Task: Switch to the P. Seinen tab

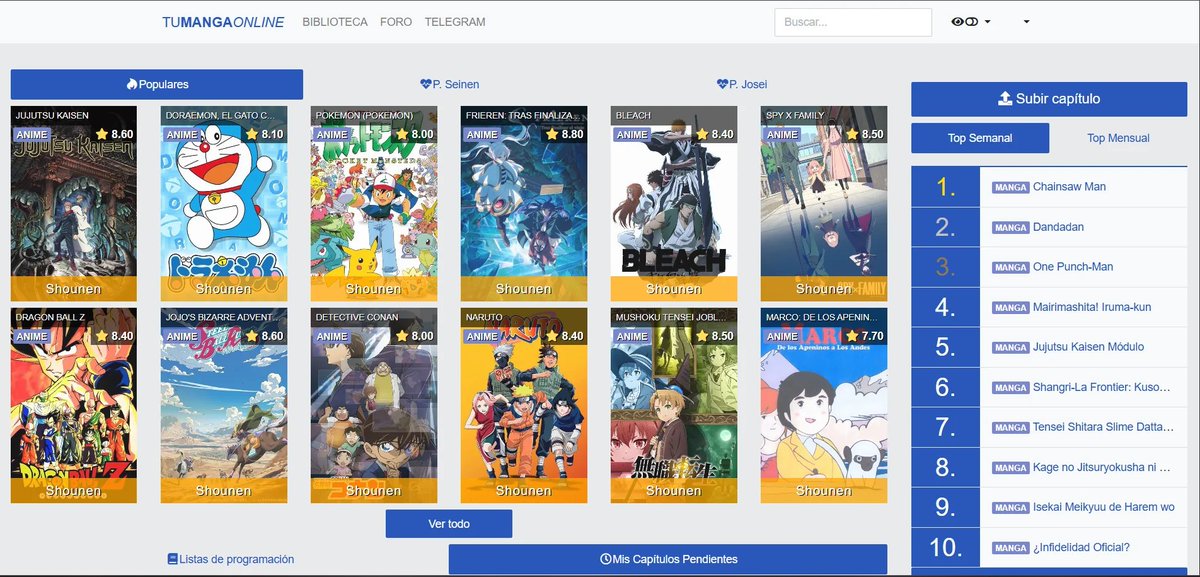Action: click(x=449, y=84)
